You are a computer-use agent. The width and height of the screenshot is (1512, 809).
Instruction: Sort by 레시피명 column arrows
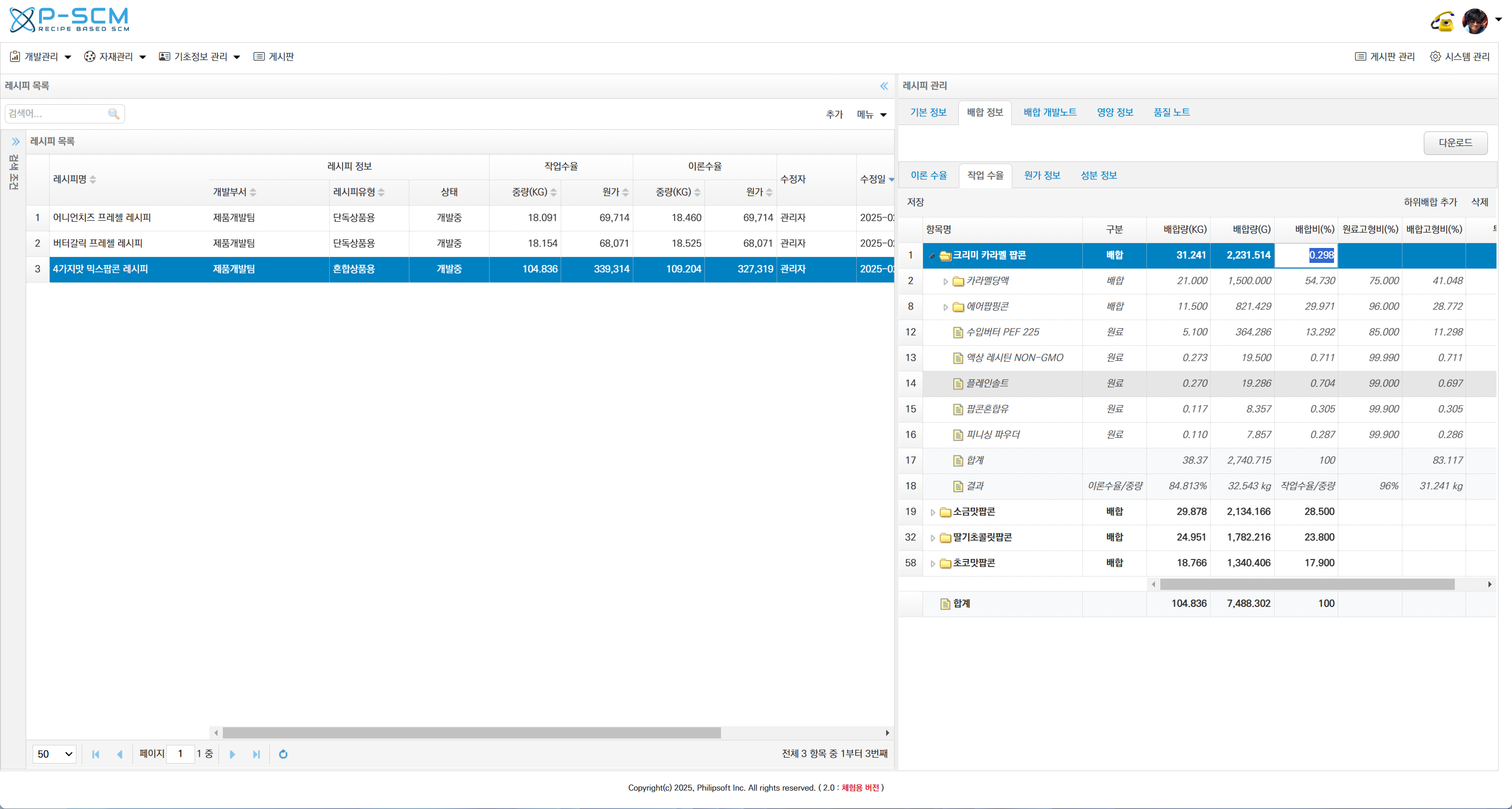coord(93,180)
